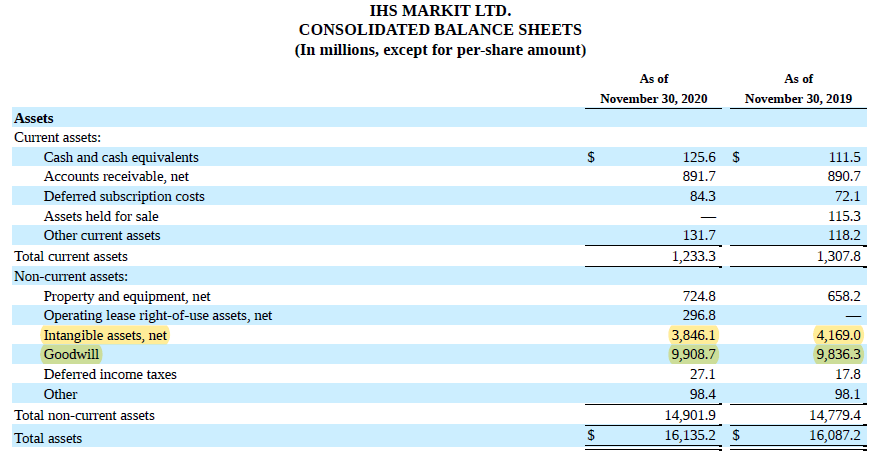Screen dimensions: 877x452
Task: Click the 115.3 value
Action: click(844, 216)
